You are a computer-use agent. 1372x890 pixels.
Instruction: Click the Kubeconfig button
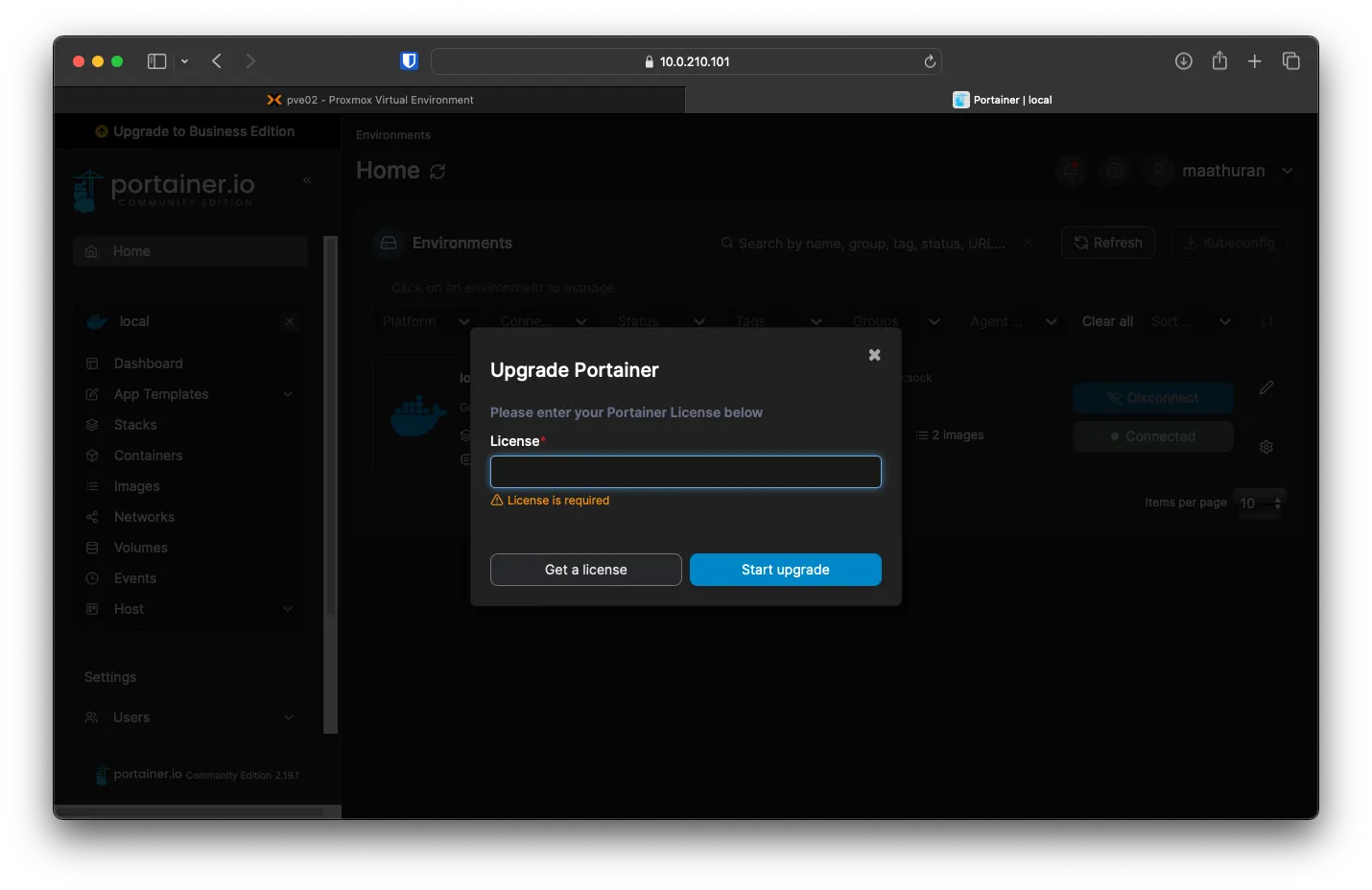[x=1229, y=243]
